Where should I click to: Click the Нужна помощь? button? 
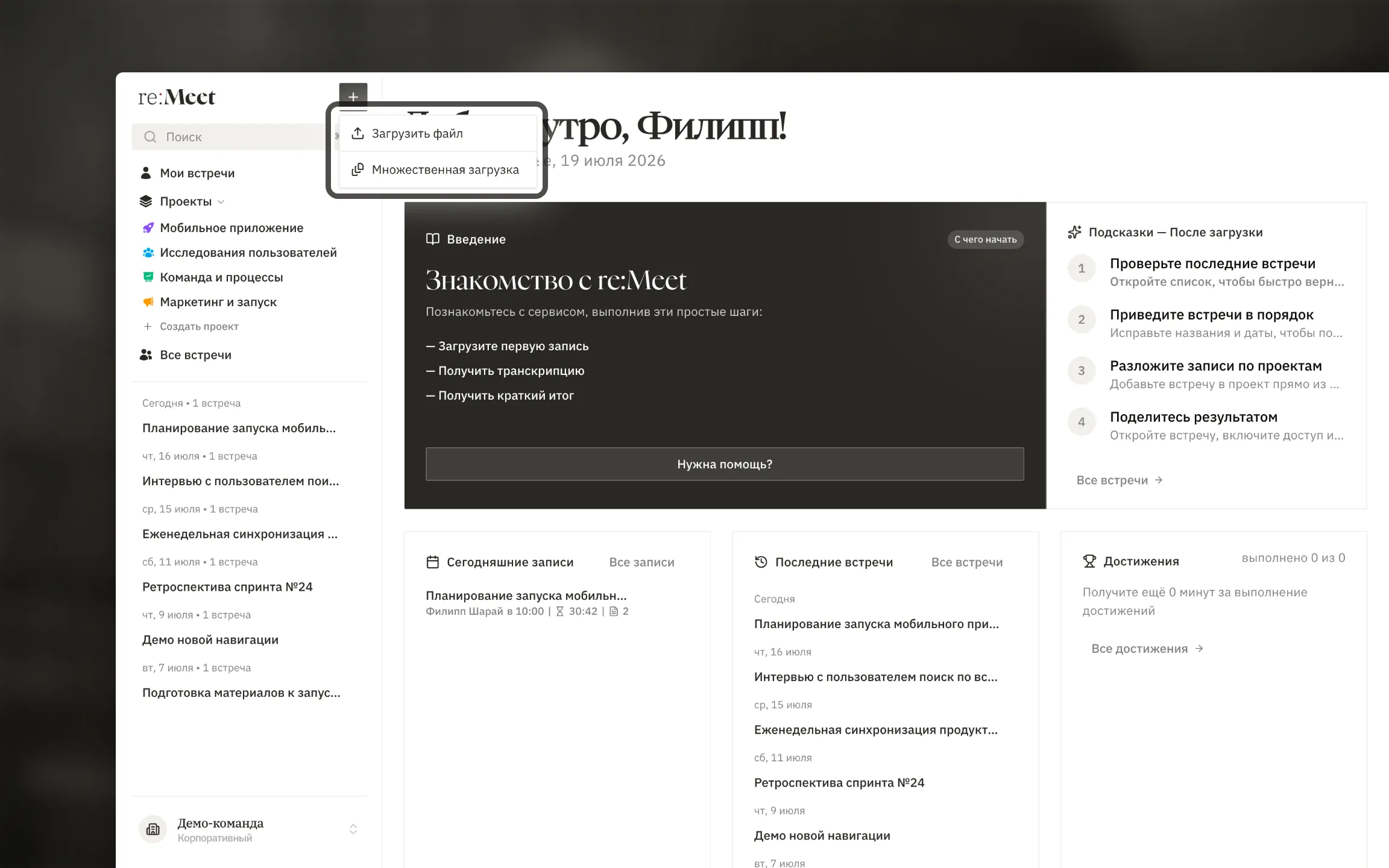click(x=725, y=464)
